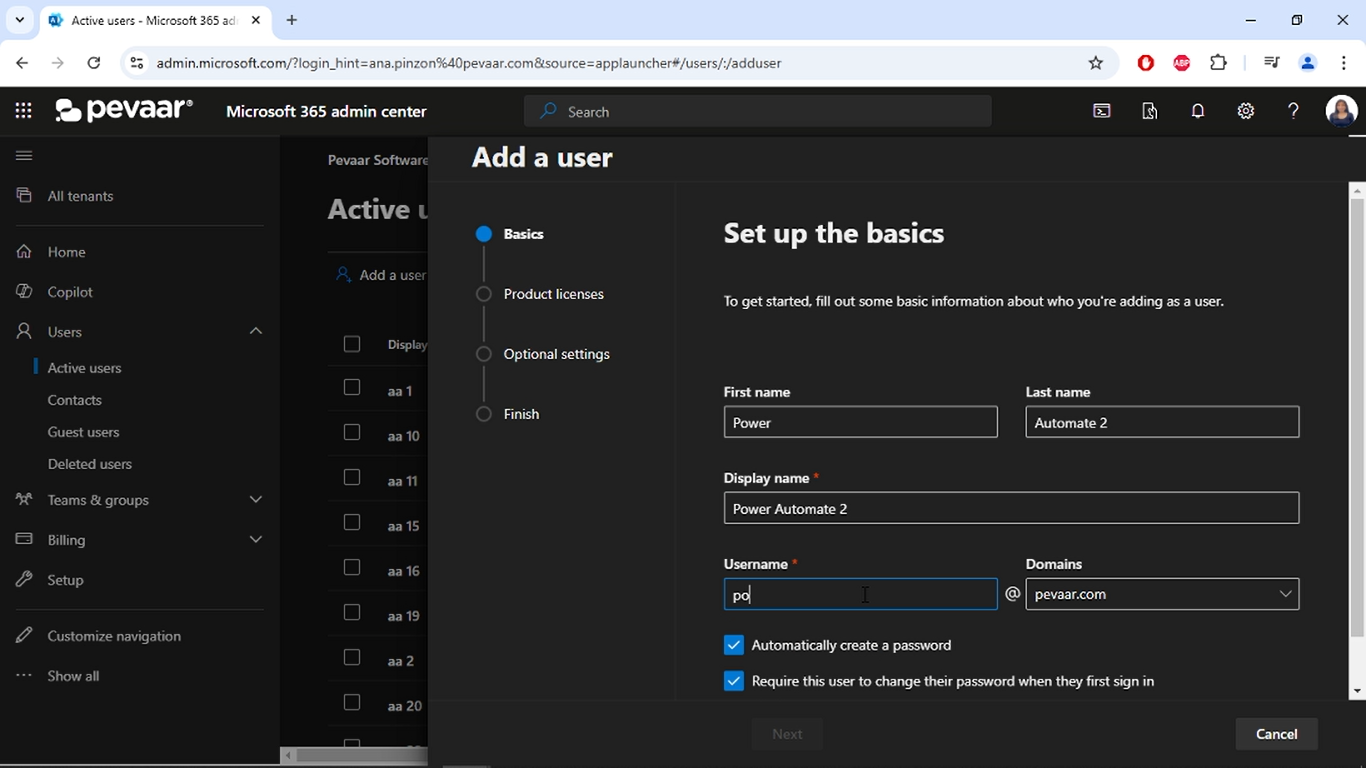This screenshot has width=1366, height=768.
Task: Check the box for user aa 1
Action: 352,387
